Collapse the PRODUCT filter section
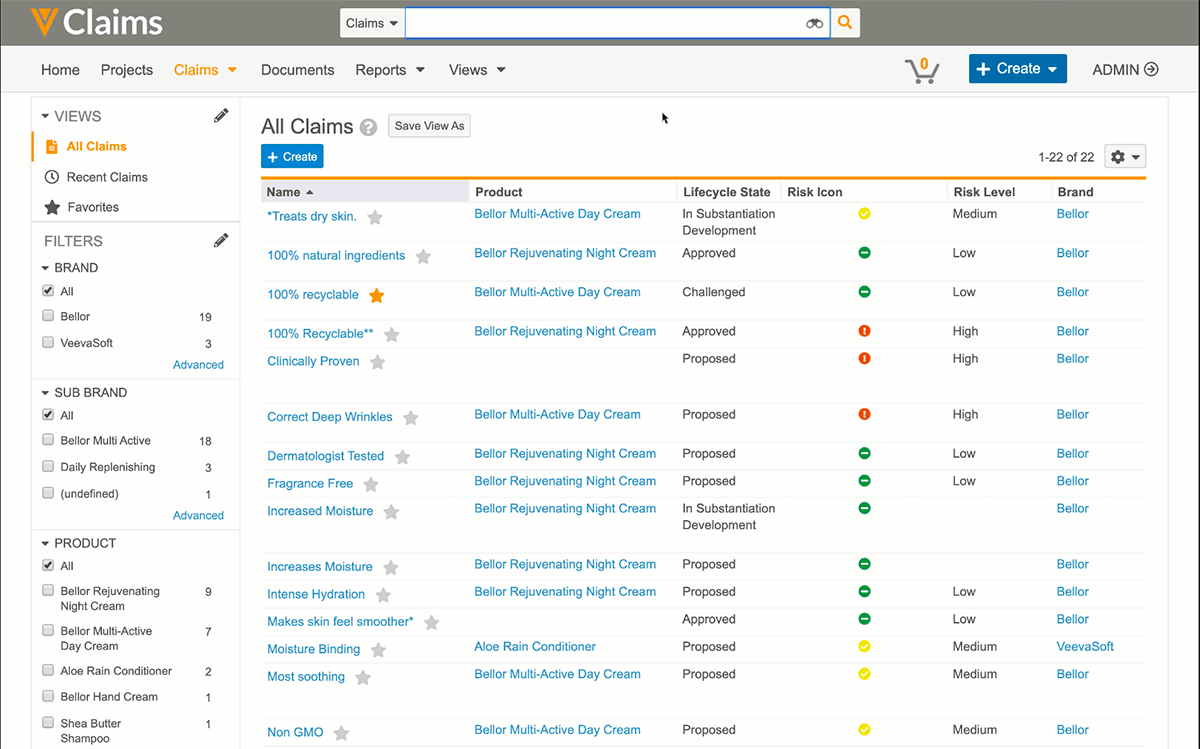 (x=45, y=543)
